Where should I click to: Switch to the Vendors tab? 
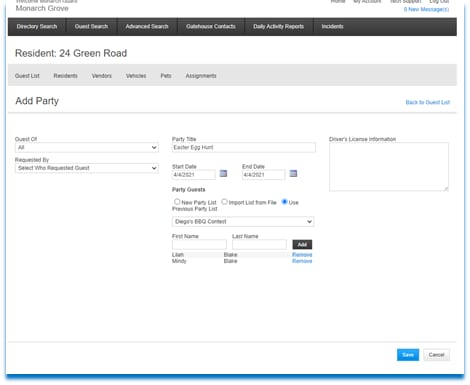coord(102,76)
